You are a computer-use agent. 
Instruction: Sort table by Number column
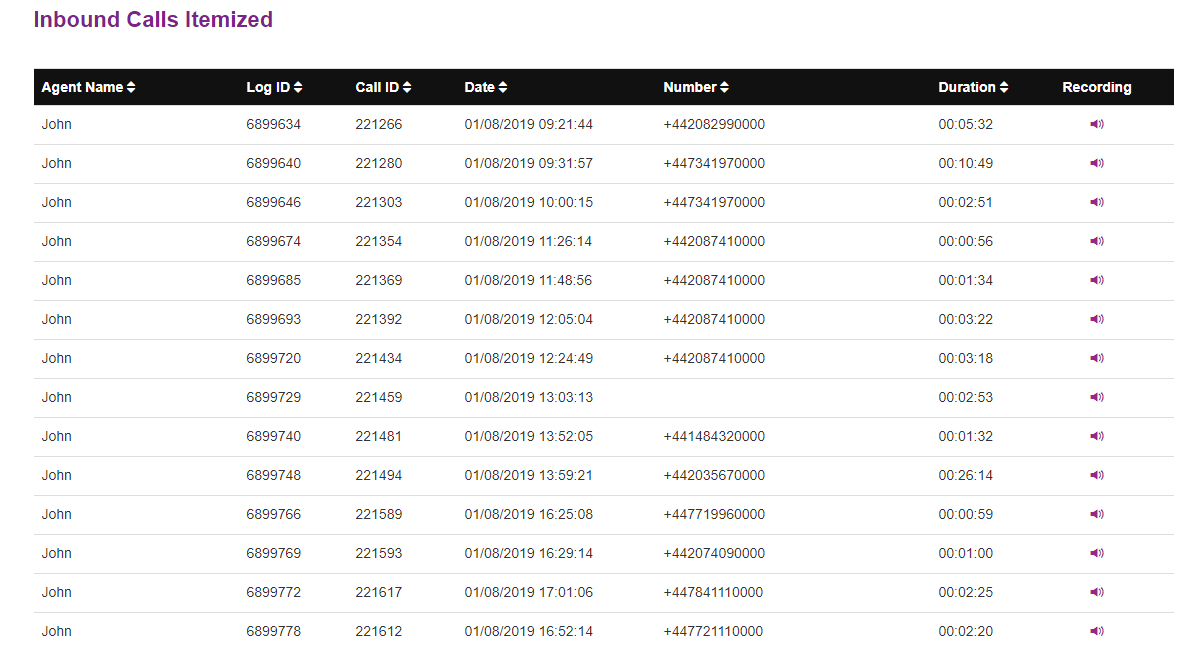[695, 87]
